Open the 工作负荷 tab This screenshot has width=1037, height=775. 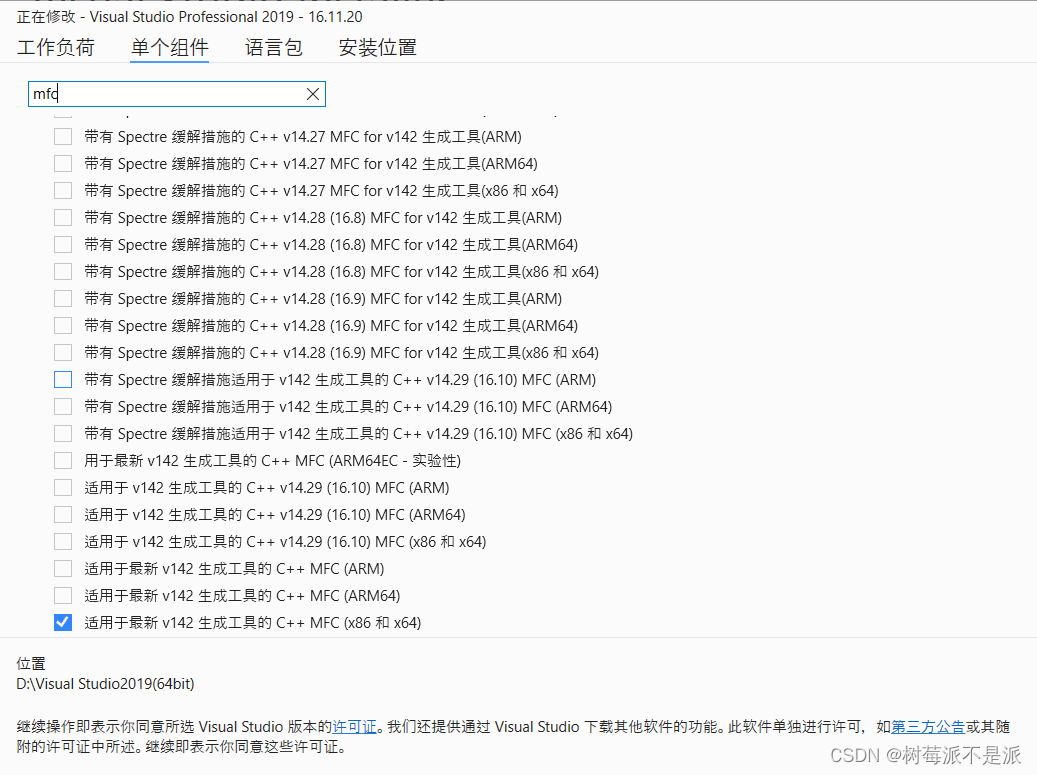tap(56, 48)
